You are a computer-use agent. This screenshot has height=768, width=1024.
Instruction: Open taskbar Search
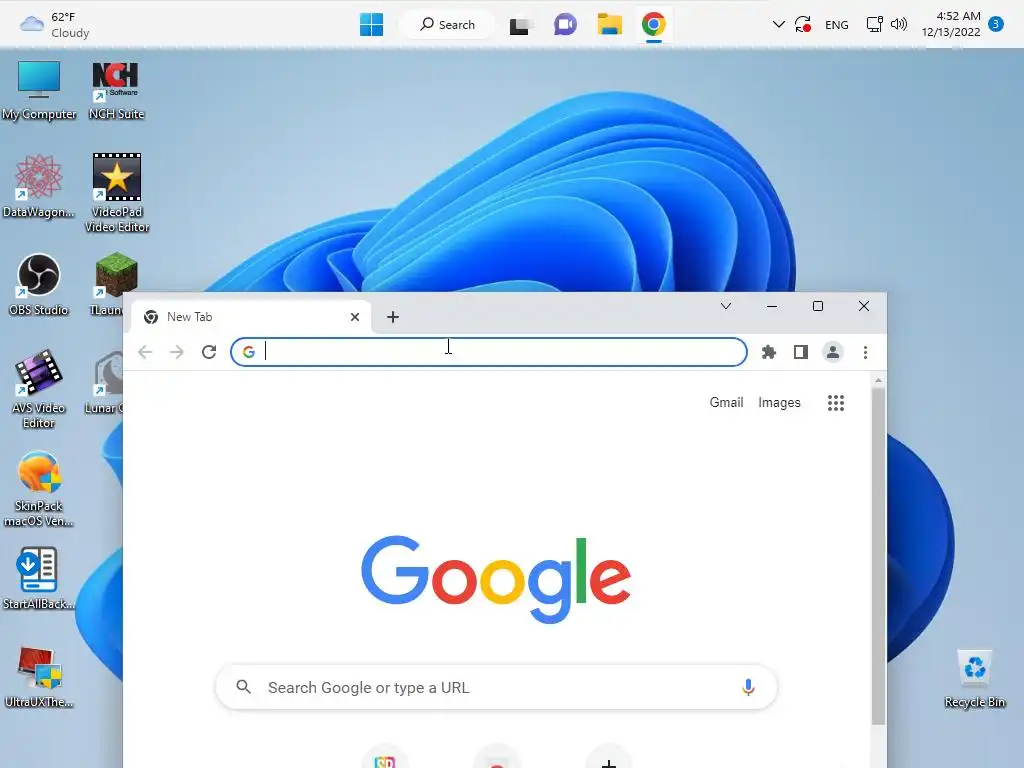(447, 25)
